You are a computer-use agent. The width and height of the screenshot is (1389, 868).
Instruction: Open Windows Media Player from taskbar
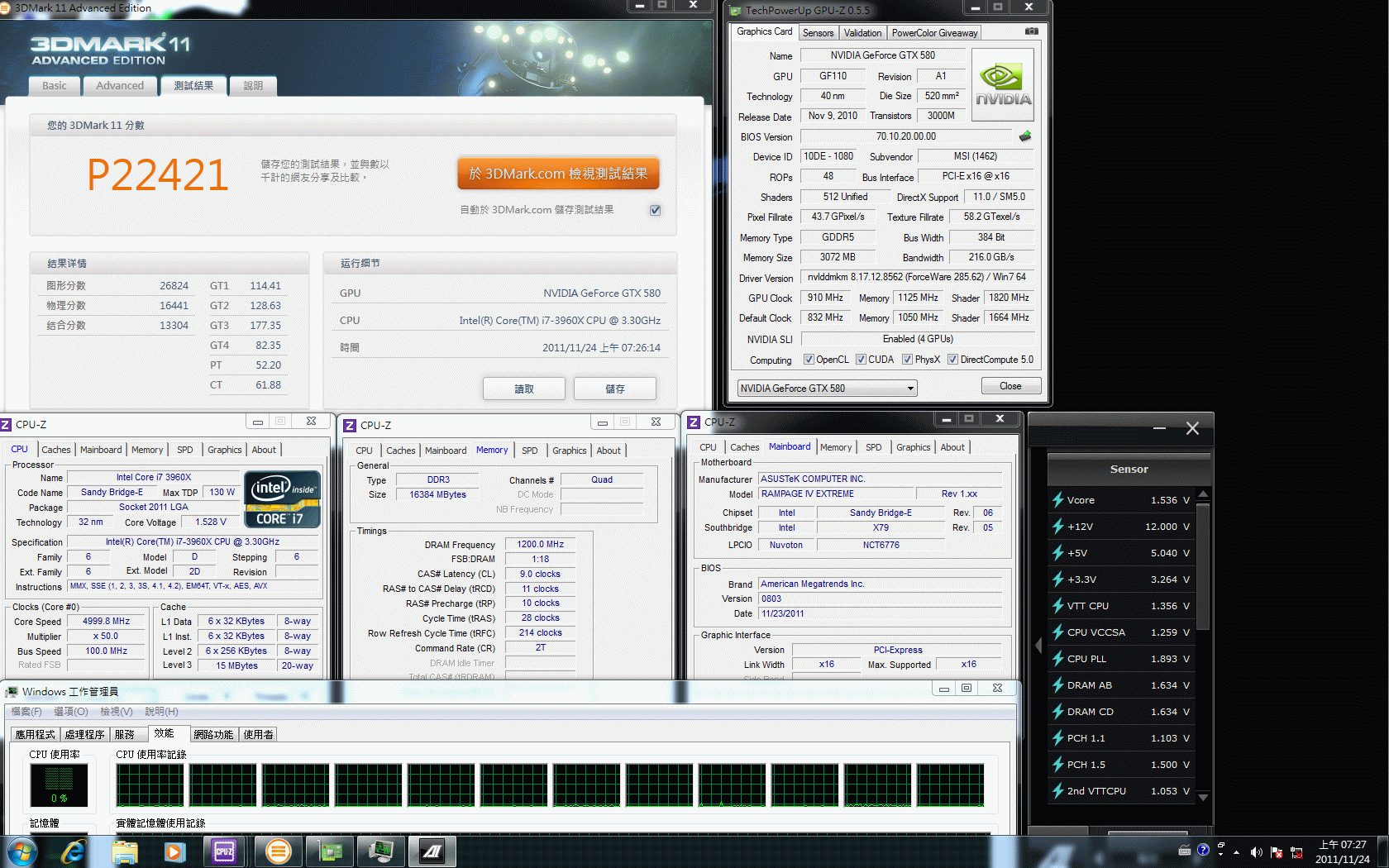[174, 851]
